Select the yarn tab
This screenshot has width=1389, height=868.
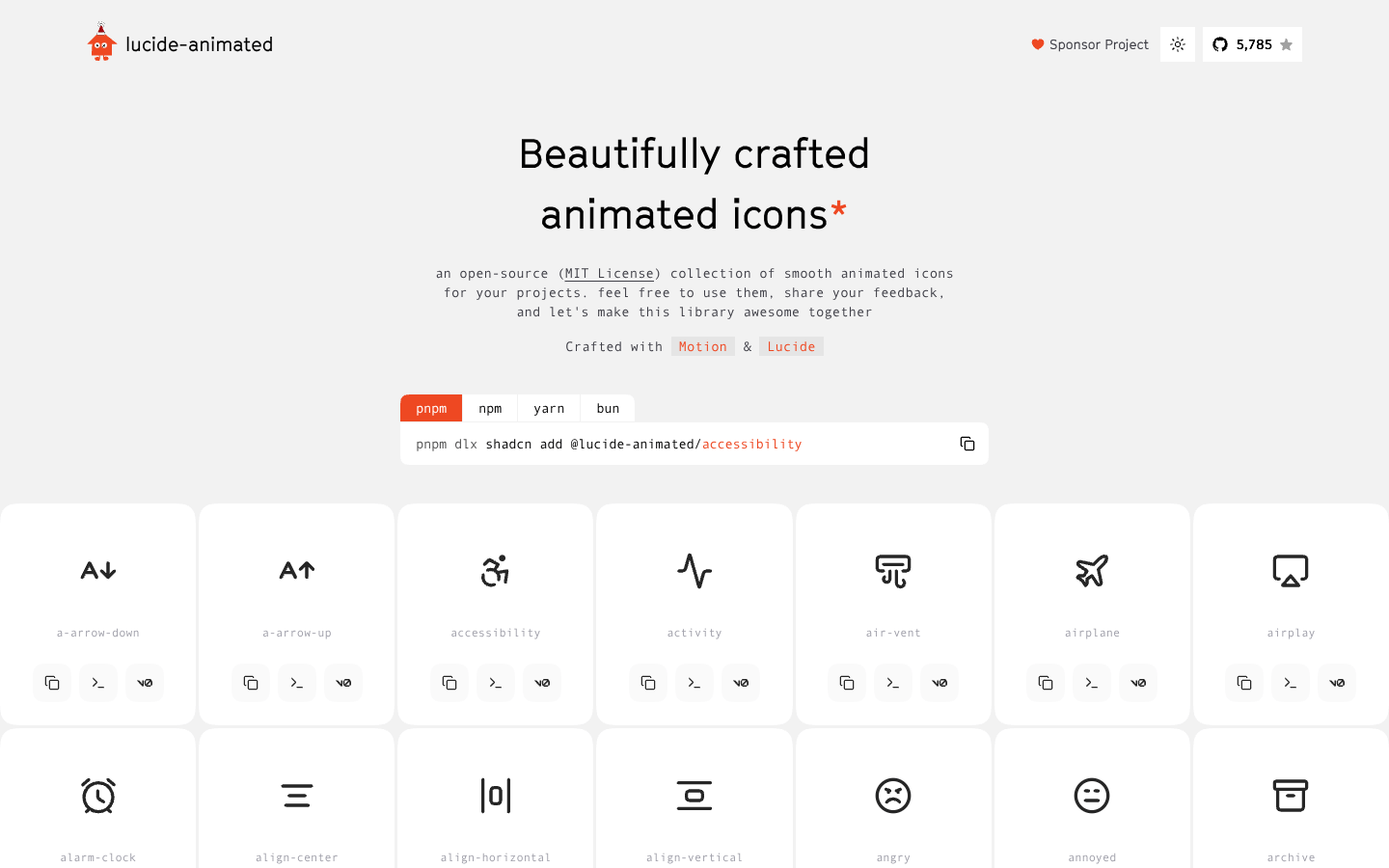pos(549,408)
